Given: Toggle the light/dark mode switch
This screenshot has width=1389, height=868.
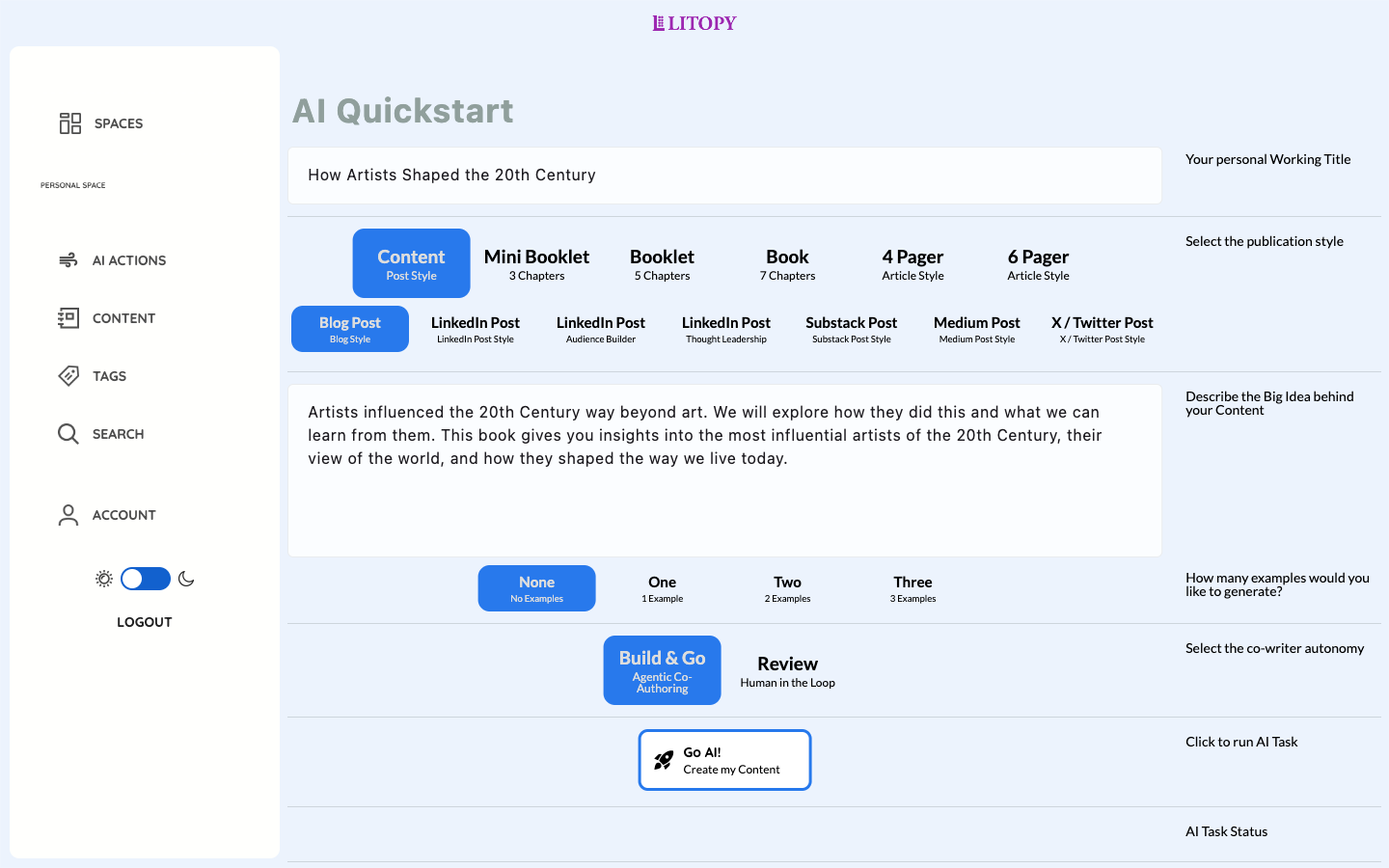Looking at the screenshot, I should [x=146, y=579].
